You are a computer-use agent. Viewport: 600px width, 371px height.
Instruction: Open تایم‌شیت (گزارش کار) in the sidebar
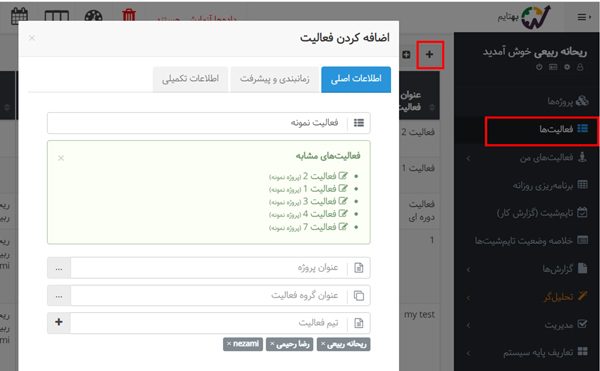click(x=542, y=213)
